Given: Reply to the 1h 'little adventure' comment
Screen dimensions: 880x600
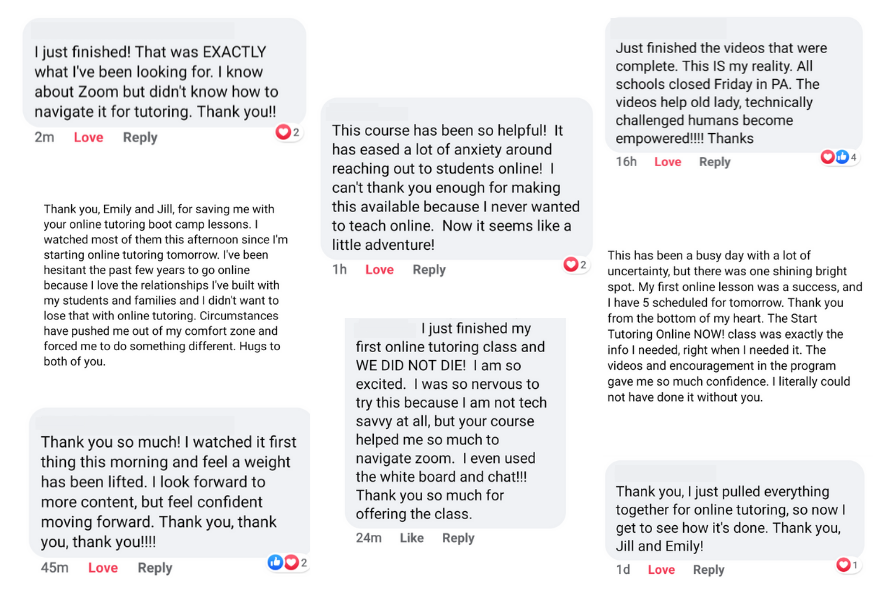Looking at the screenshot, I should click(x=429, y=270).
